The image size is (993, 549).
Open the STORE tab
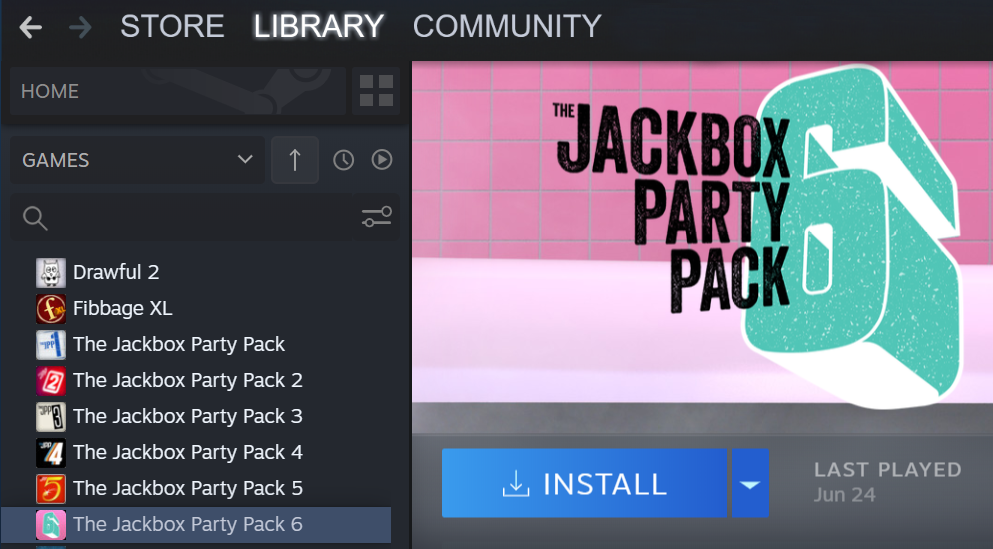pyautogui.click(x=172, y=26)
